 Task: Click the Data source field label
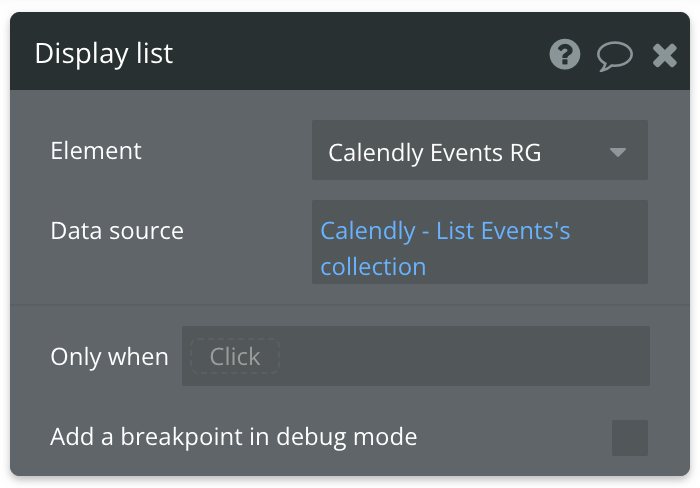point(117,231)
